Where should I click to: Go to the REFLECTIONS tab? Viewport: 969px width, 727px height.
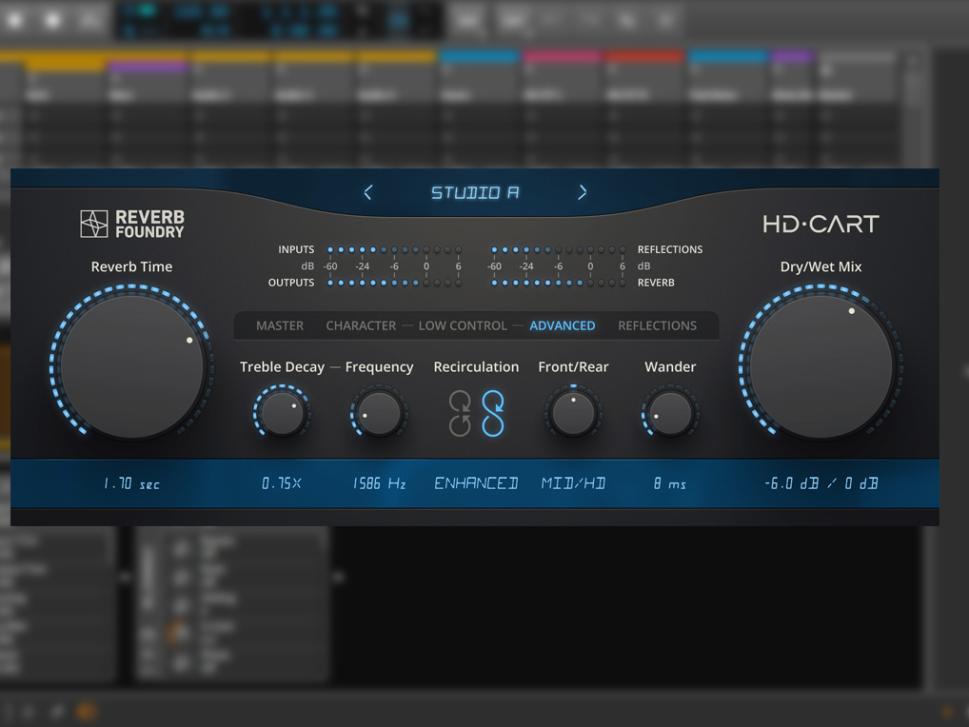[657, 326]
